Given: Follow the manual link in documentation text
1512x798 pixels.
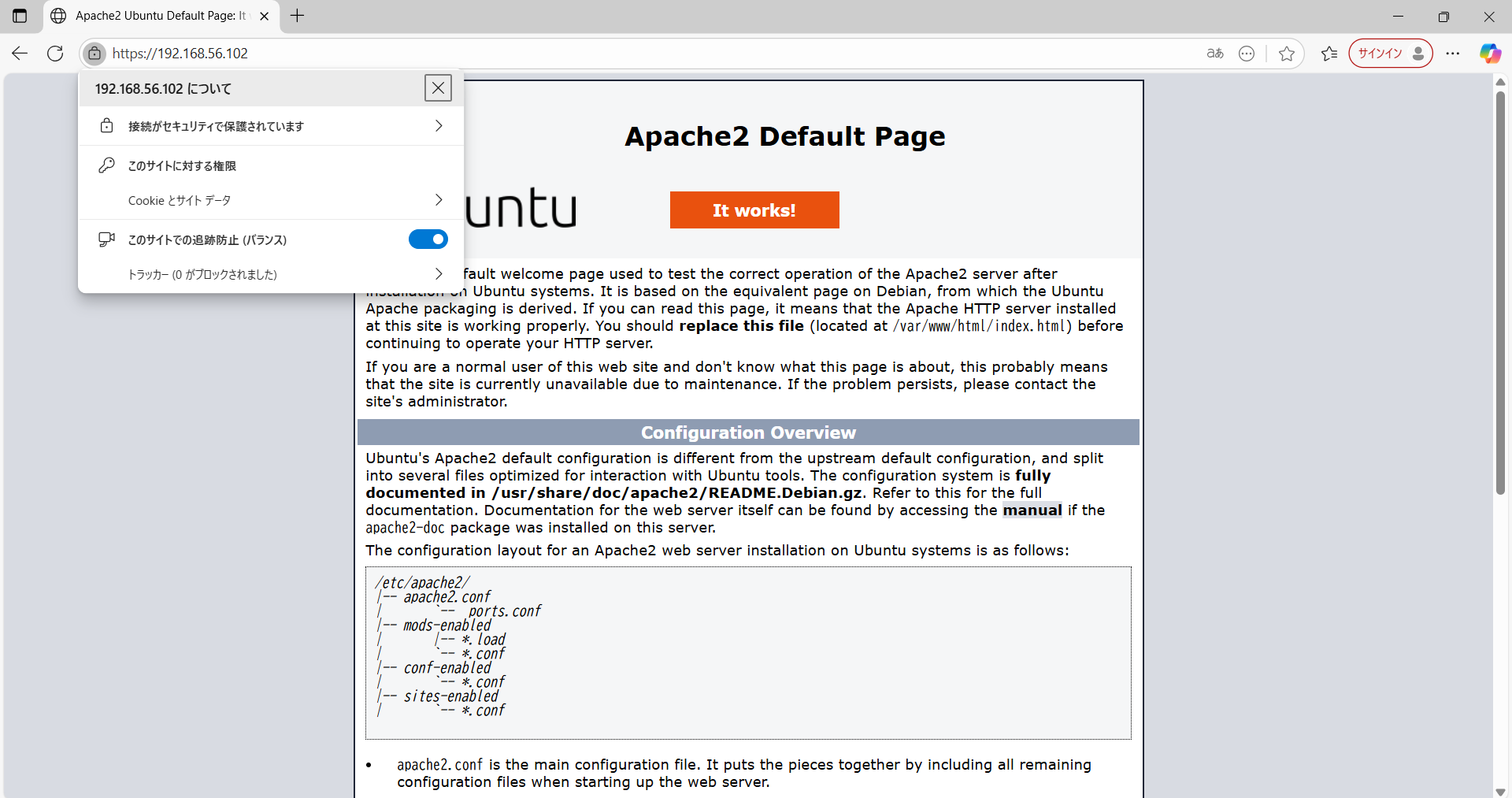Looking at the screenshot, I should coord(1032,510).
